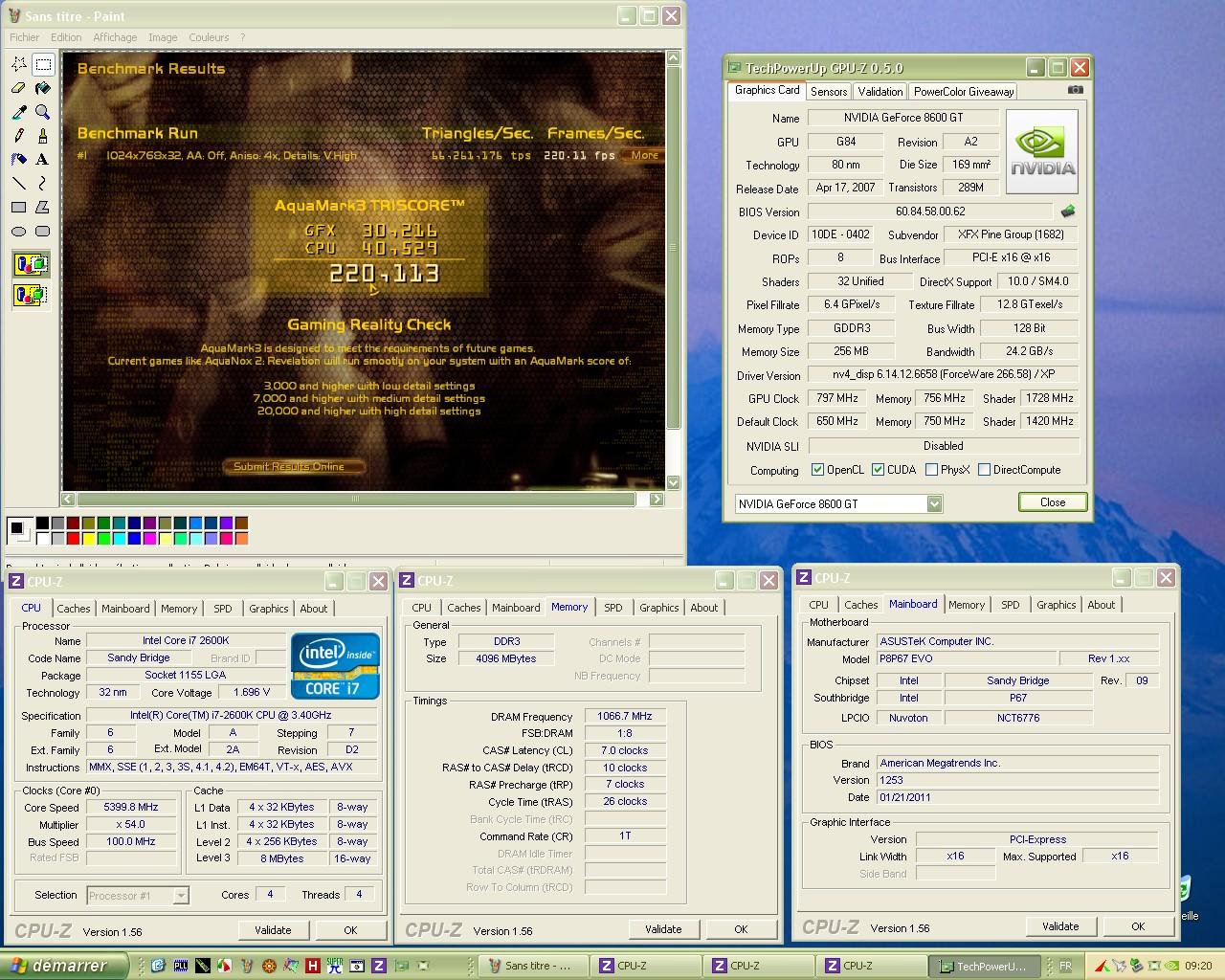
Task: Choose the Curve tool in Paint
Action: point(43,183)
